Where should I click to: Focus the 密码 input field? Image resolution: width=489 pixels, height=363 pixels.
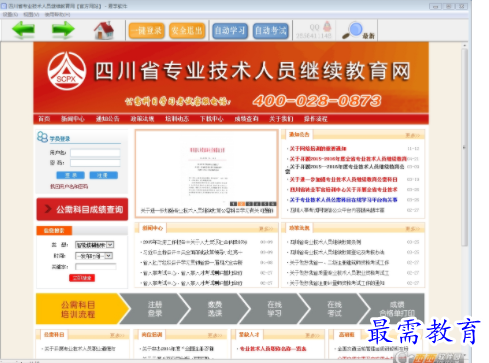(95, 163)
